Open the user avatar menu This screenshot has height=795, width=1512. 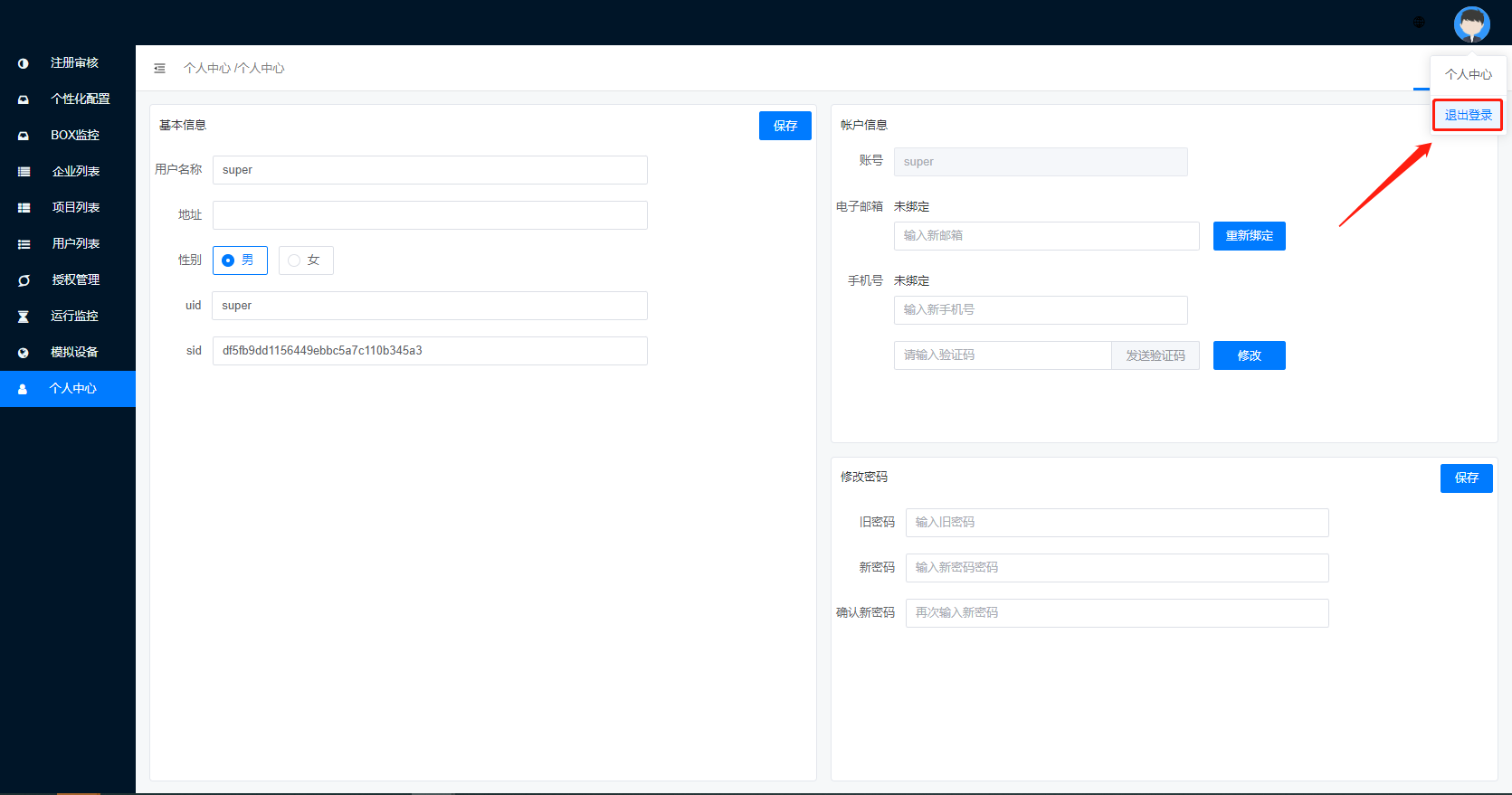click(x=1471, y=24)
